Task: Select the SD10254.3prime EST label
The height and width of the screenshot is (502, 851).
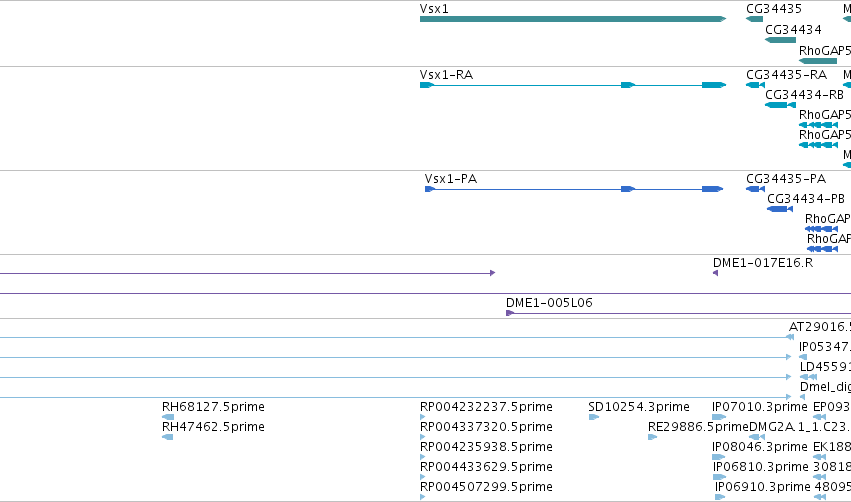Action: click(639, 407)
